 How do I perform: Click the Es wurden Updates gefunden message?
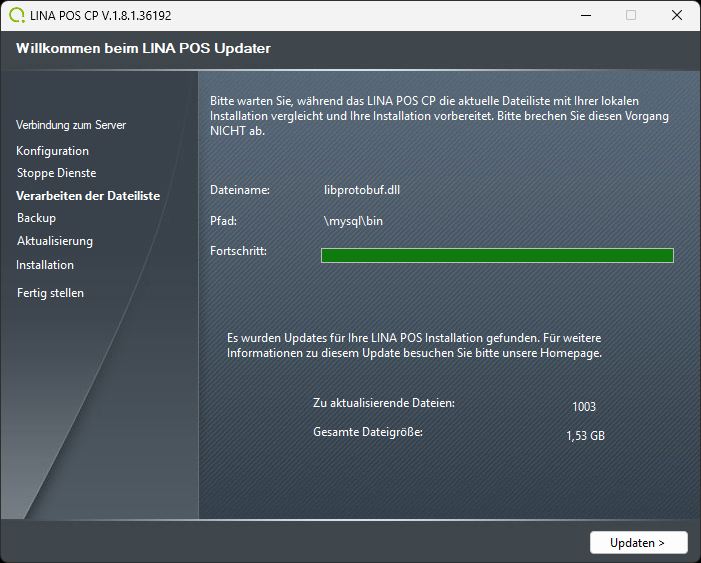click(x=414, y=345)
